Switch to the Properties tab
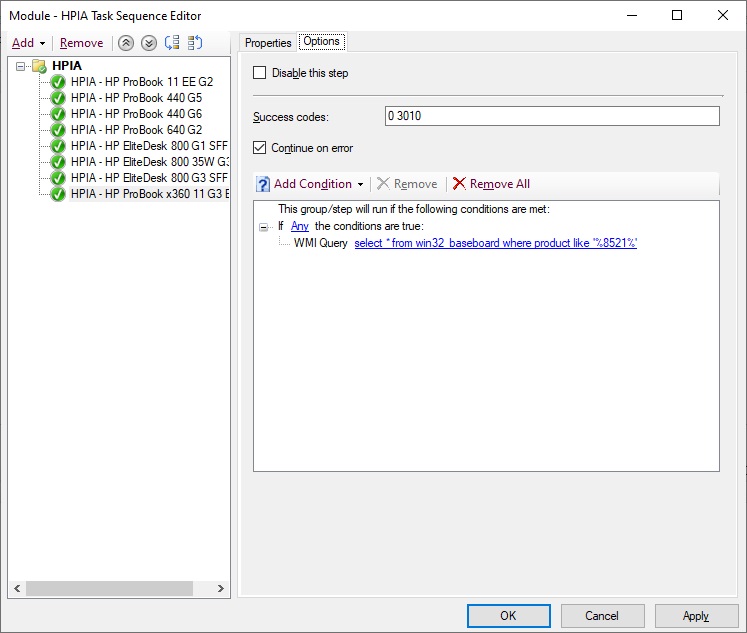Image resolution: width=747 pixels, height=633 pixels. [268, 43]
